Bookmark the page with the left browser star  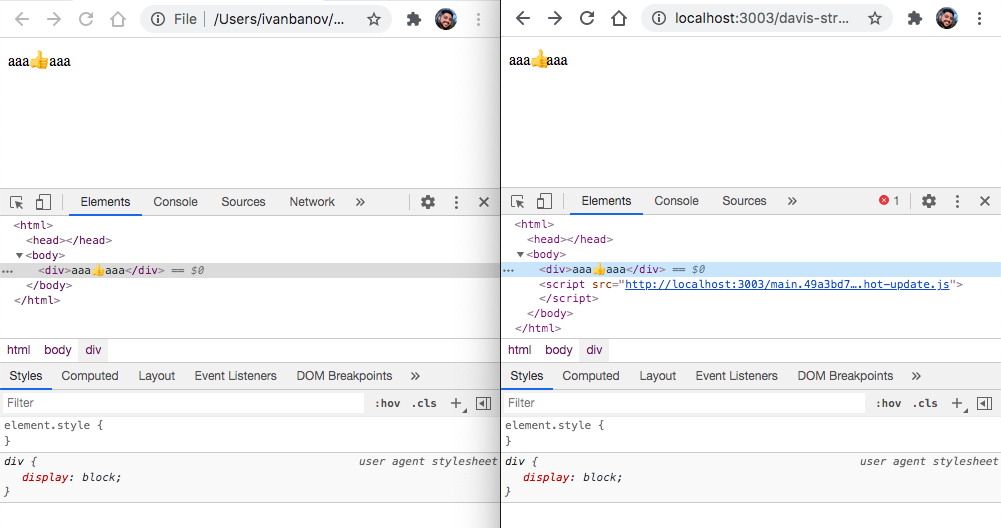(374, 19)
